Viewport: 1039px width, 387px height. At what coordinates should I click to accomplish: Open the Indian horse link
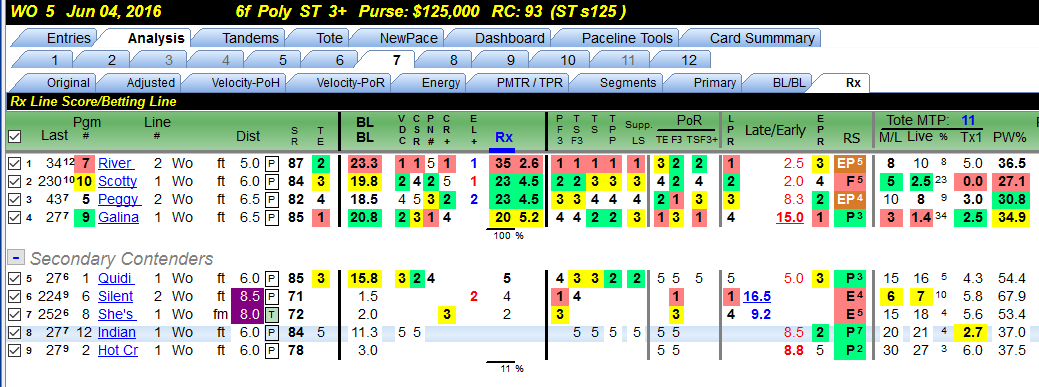pos(117,332)
